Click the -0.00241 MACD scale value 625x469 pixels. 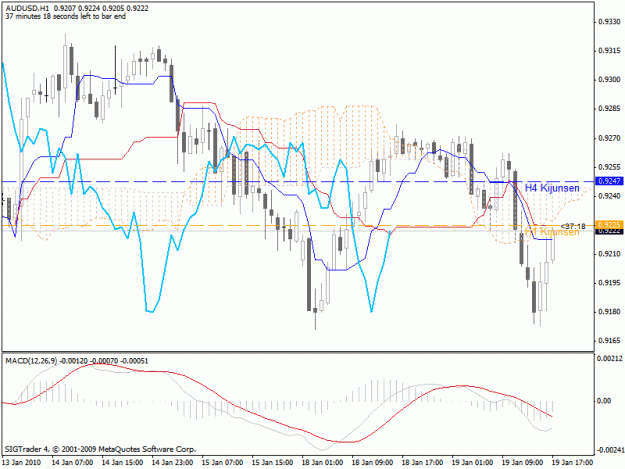610,450
